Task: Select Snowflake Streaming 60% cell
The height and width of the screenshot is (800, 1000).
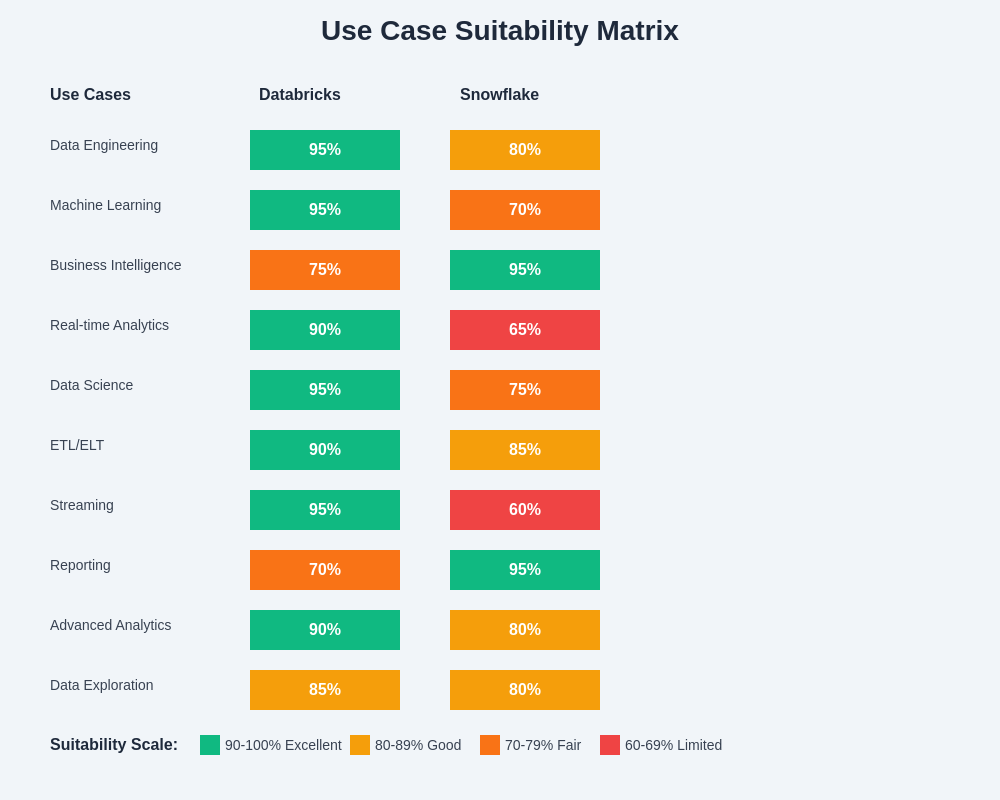Action: 525,510
